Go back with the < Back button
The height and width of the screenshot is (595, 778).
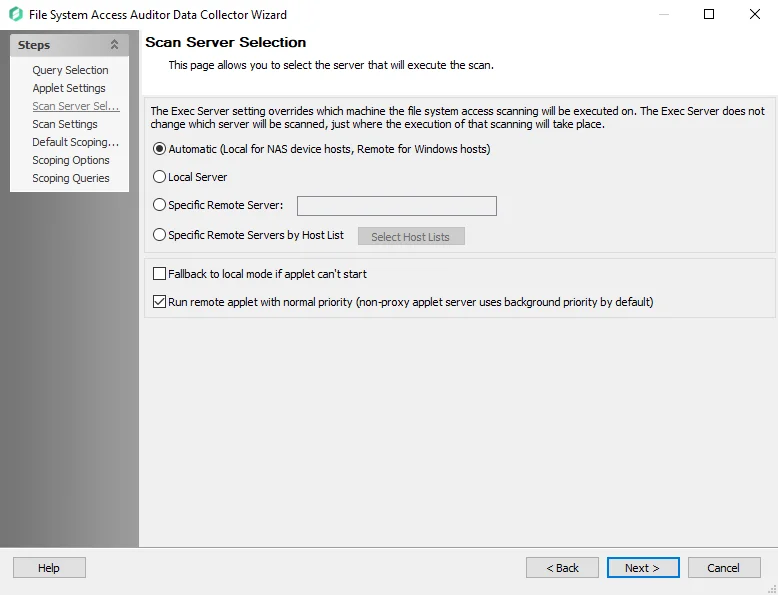tap(562, 568)
